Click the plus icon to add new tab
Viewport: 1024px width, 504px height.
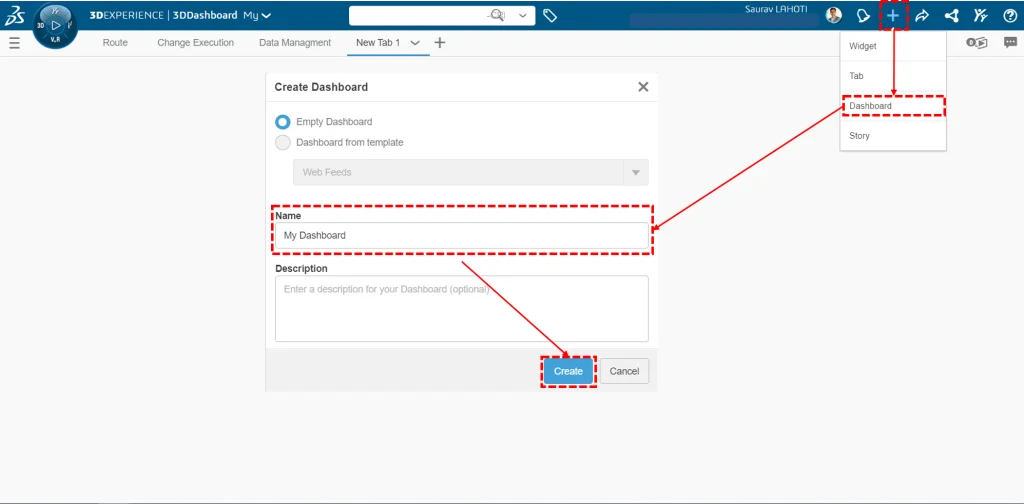440,43
